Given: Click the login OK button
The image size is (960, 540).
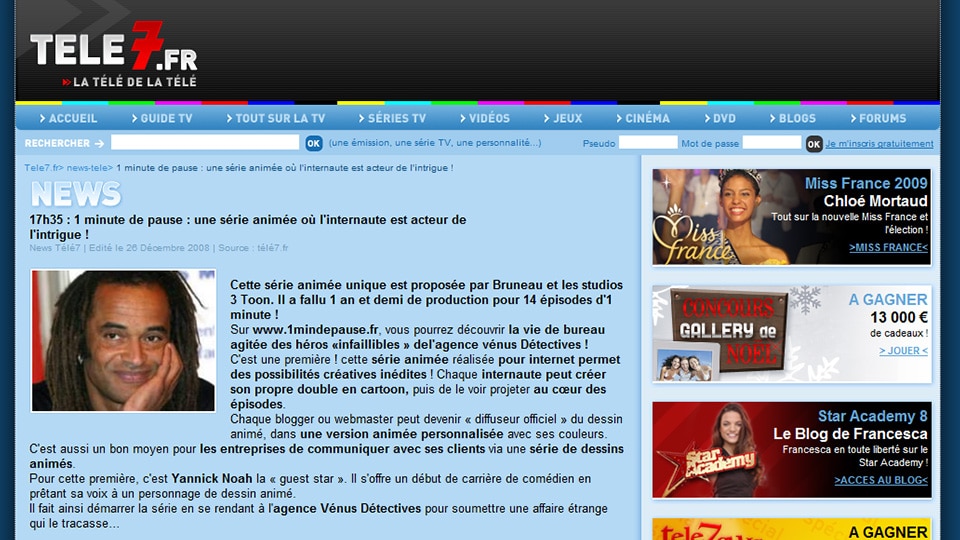Looking at the screenshot, I should pyautogui.click(x=814, y=144).
